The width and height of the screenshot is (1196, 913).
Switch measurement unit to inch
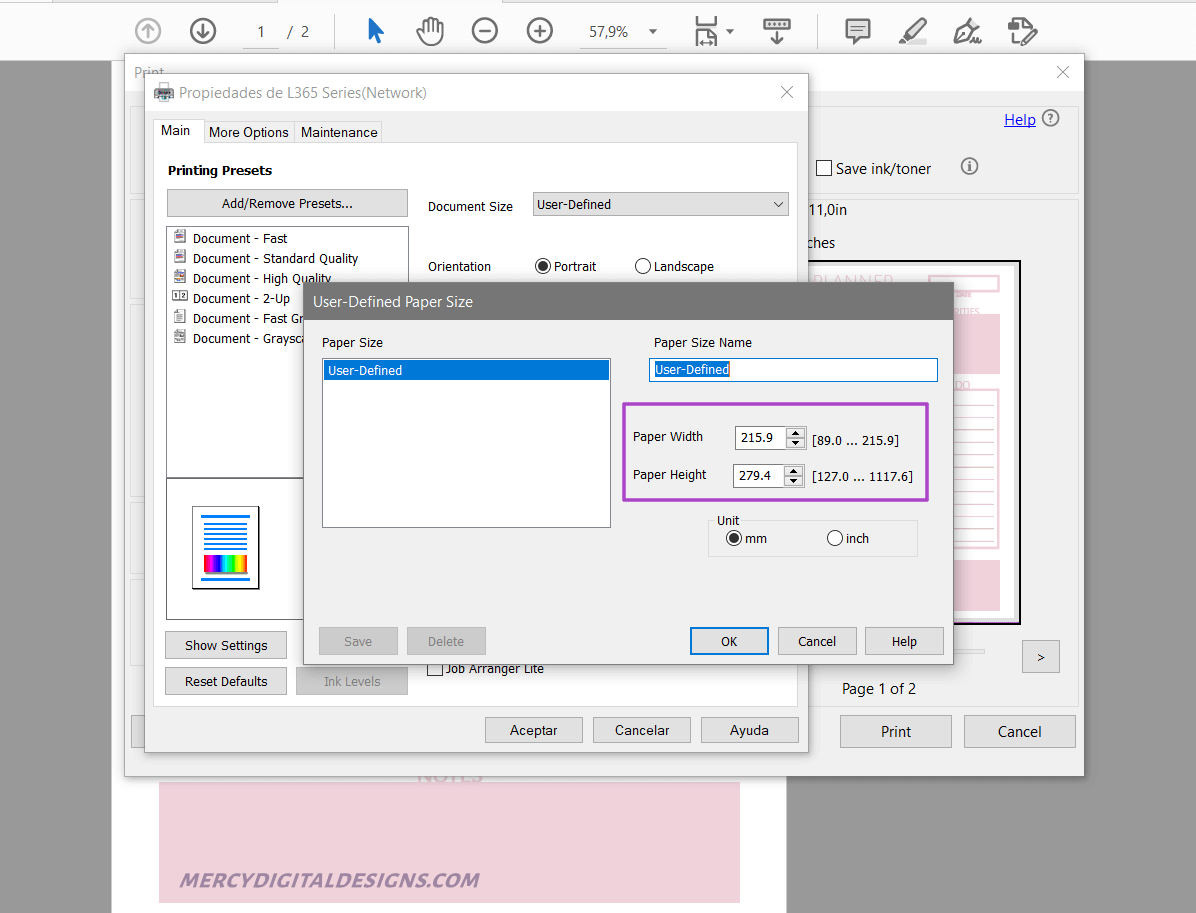(x=835, y=538)
